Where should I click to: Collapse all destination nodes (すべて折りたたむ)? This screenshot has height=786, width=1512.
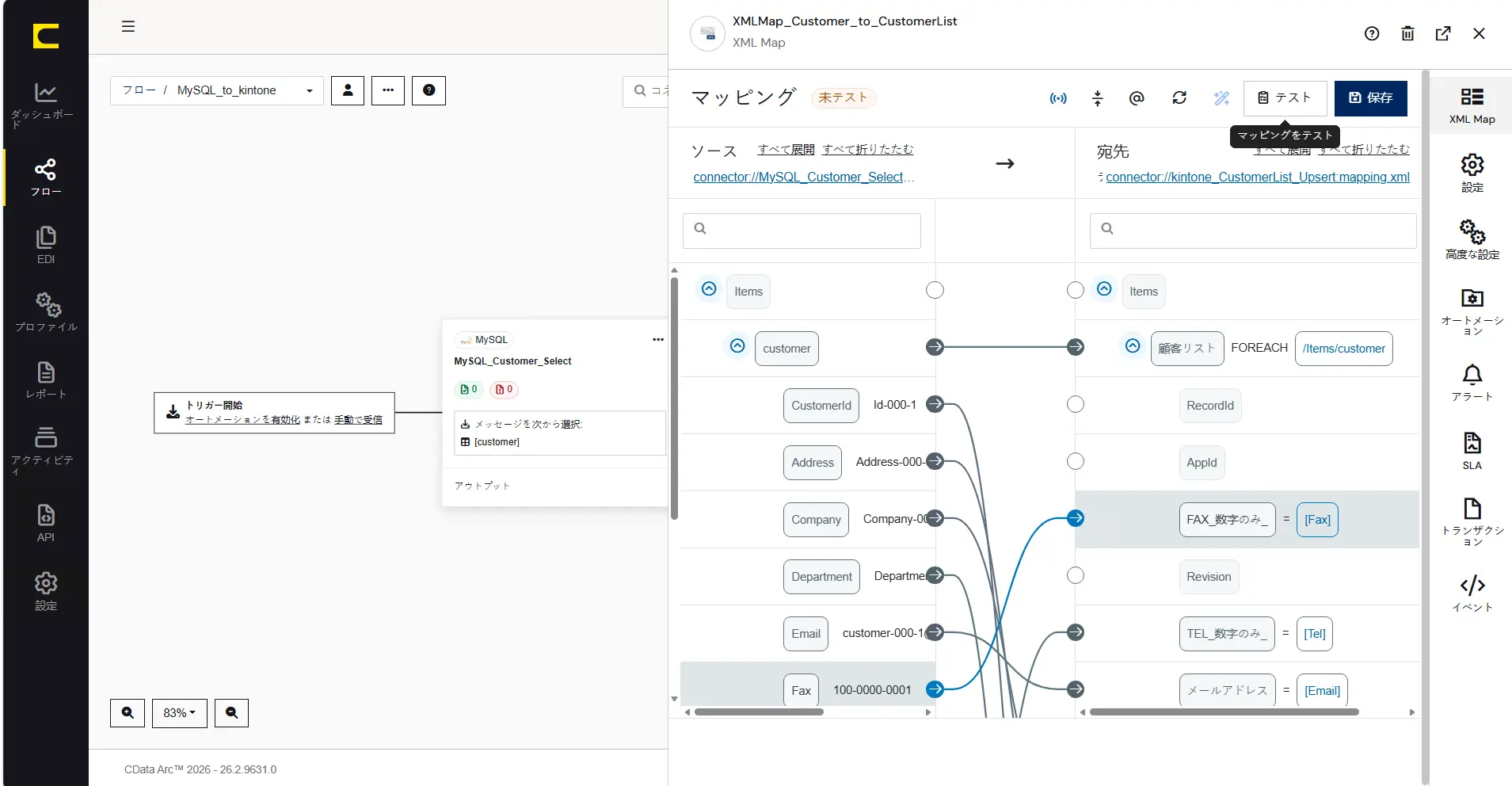point(1364,150)
